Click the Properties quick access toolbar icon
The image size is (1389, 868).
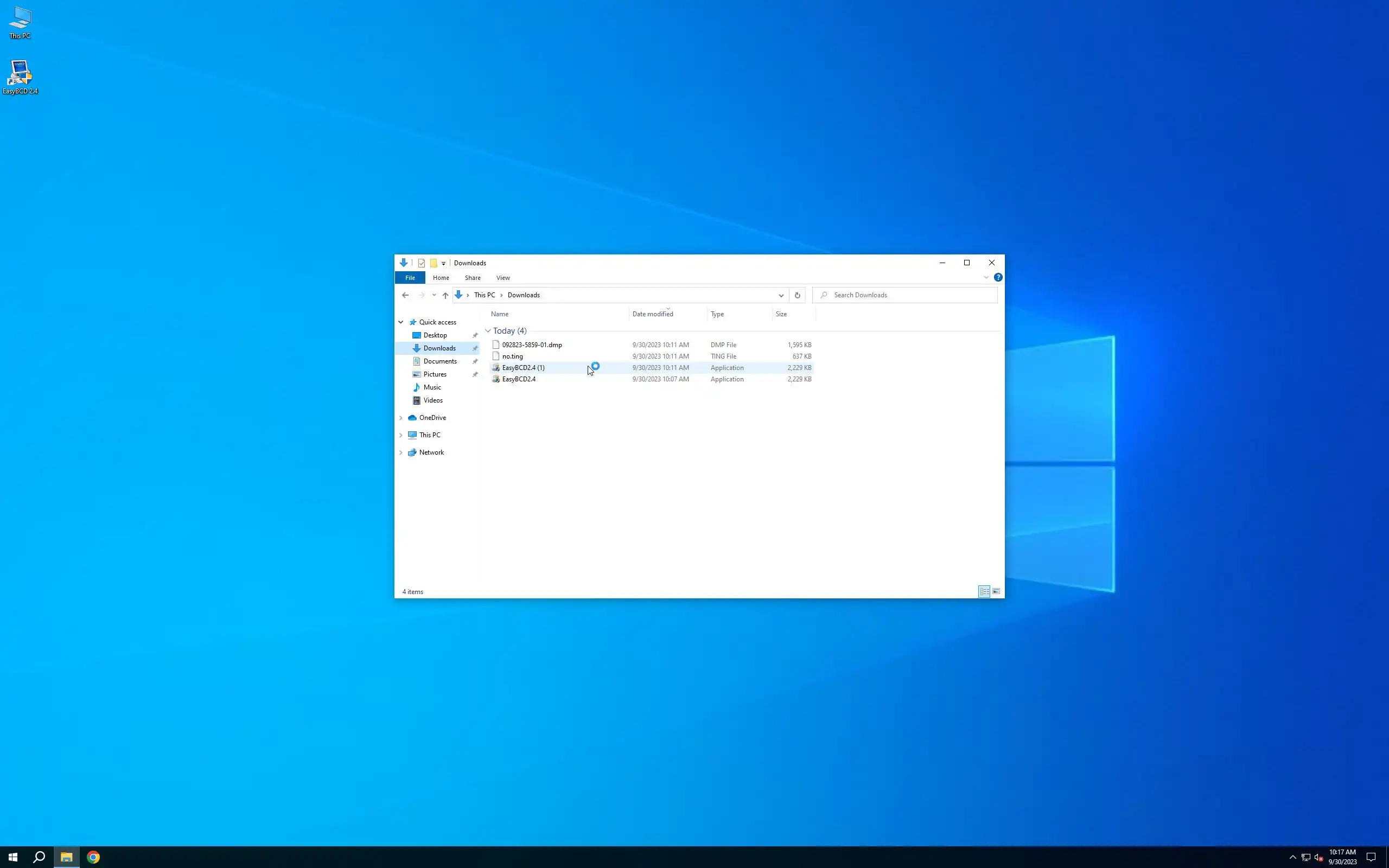421,263
